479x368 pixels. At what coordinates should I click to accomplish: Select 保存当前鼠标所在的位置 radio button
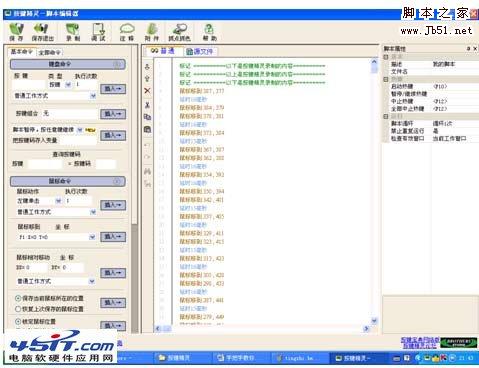tap(18, 298)
